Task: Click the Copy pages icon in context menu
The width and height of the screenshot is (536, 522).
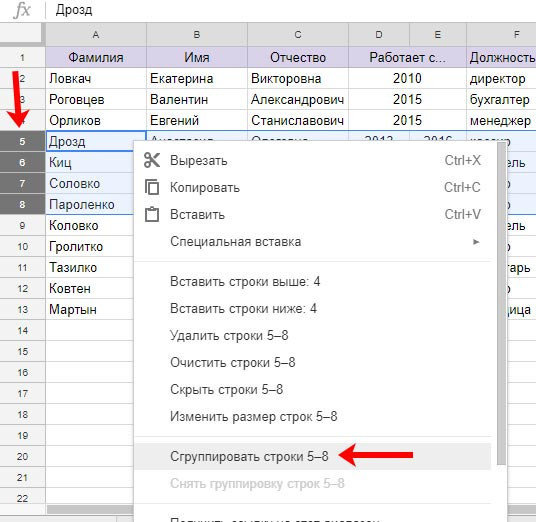Action: tap(152, 187)
